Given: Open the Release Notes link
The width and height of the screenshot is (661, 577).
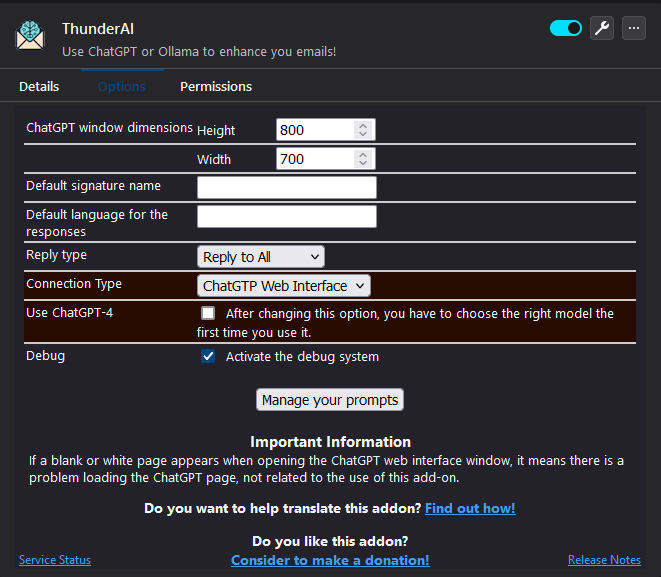Looking at the screenshot, I should pyautogui.click(x=604, y=560).
